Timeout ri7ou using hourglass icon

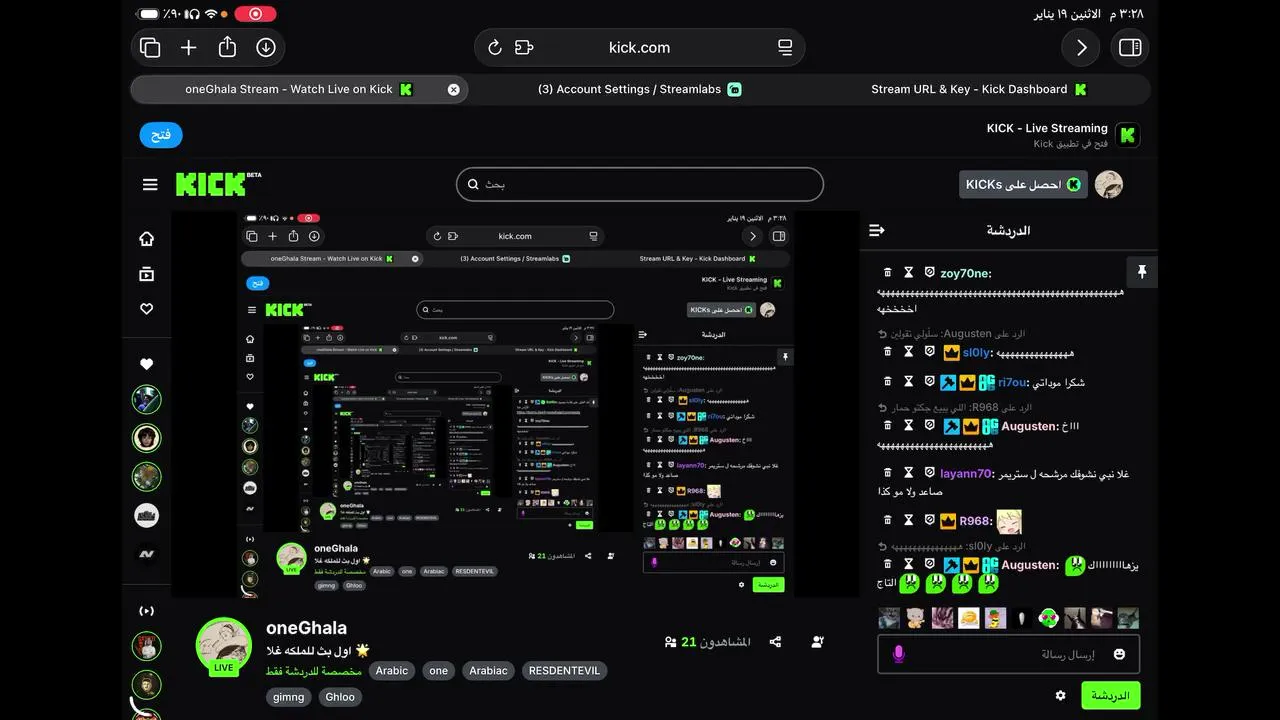pos(909,382)
